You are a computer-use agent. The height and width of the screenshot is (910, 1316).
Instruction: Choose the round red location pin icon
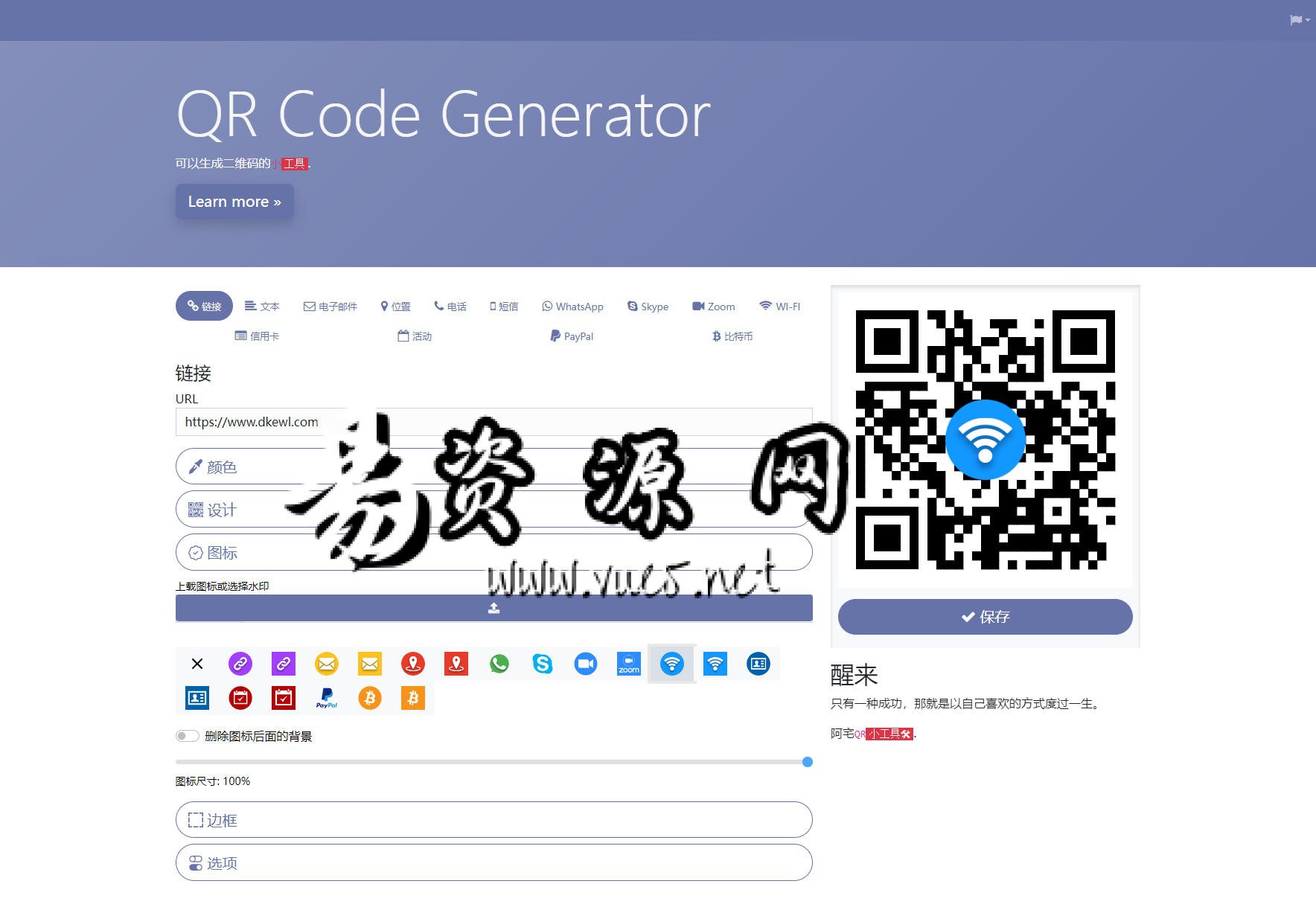point(413,664)
